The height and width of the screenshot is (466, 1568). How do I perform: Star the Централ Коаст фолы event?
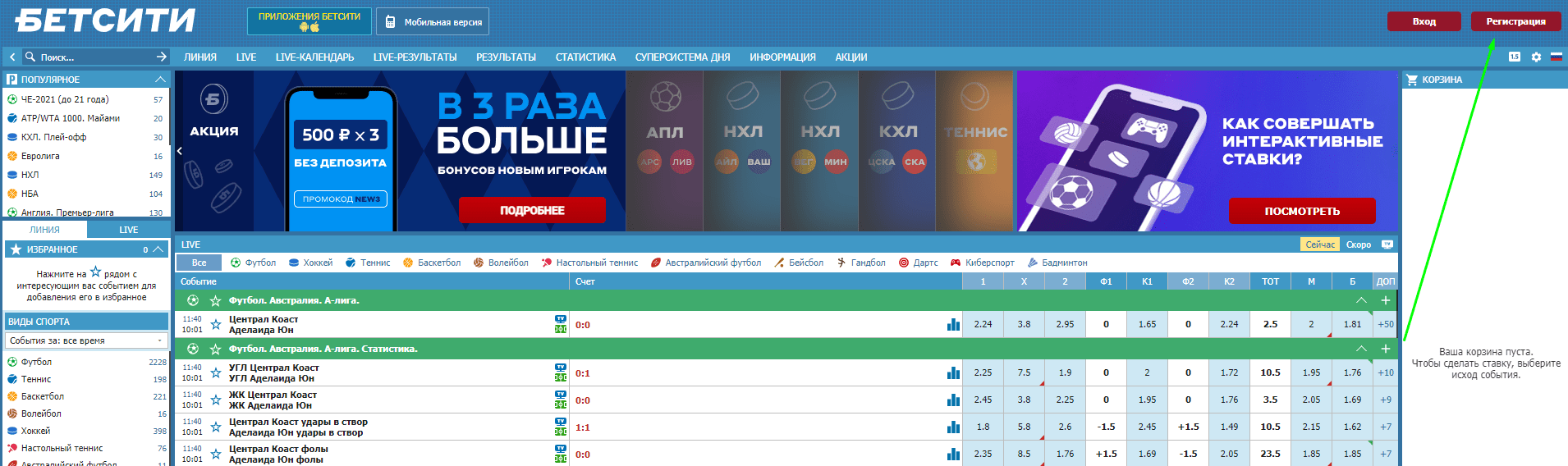tap(216, 454)
